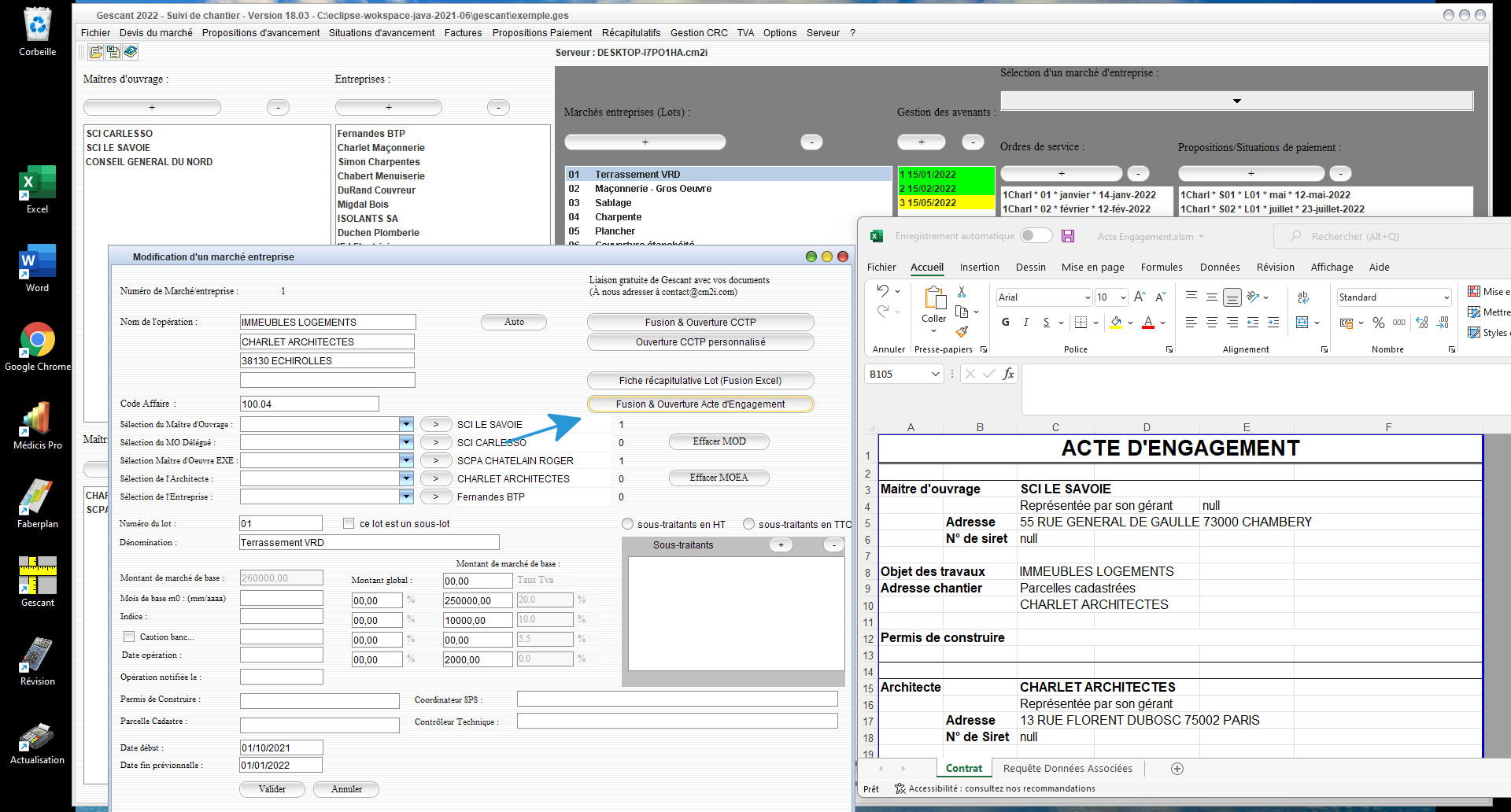Check the 'Caution banc...' checkbox
This screenshot has width=1511, height=812.
point(129,637)
